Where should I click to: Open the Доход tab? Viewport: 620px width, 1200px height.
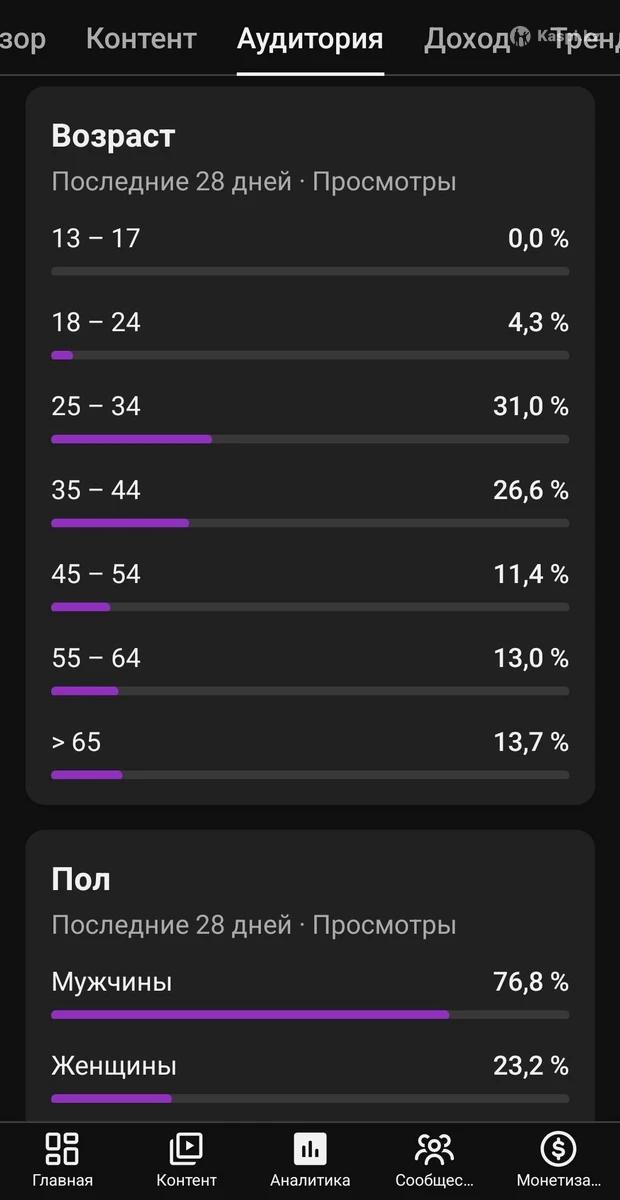(x=466, y=39)
